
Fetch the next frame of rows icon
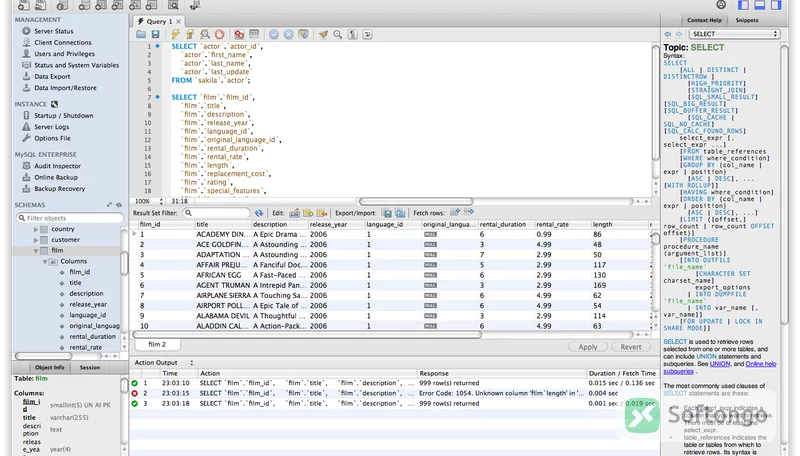click(455, 212)
